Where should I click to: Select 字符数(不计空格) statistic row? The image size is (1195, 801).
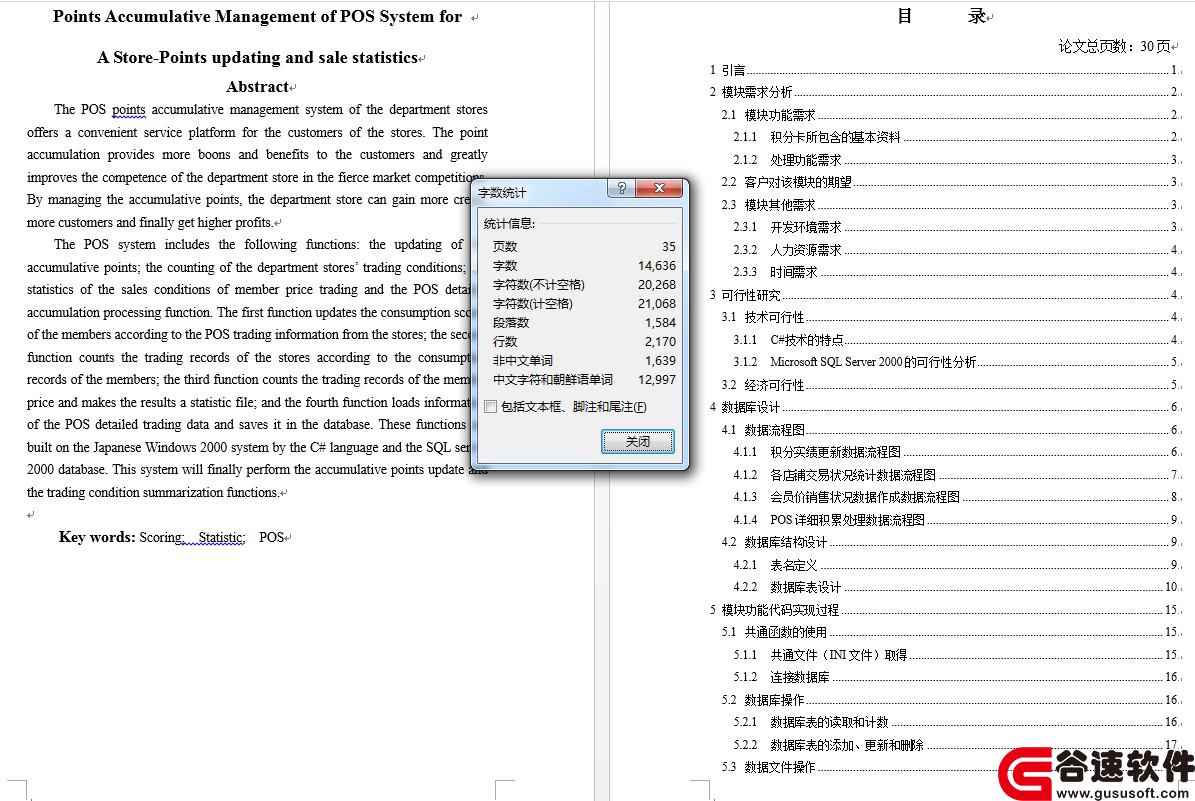(584, 284)
